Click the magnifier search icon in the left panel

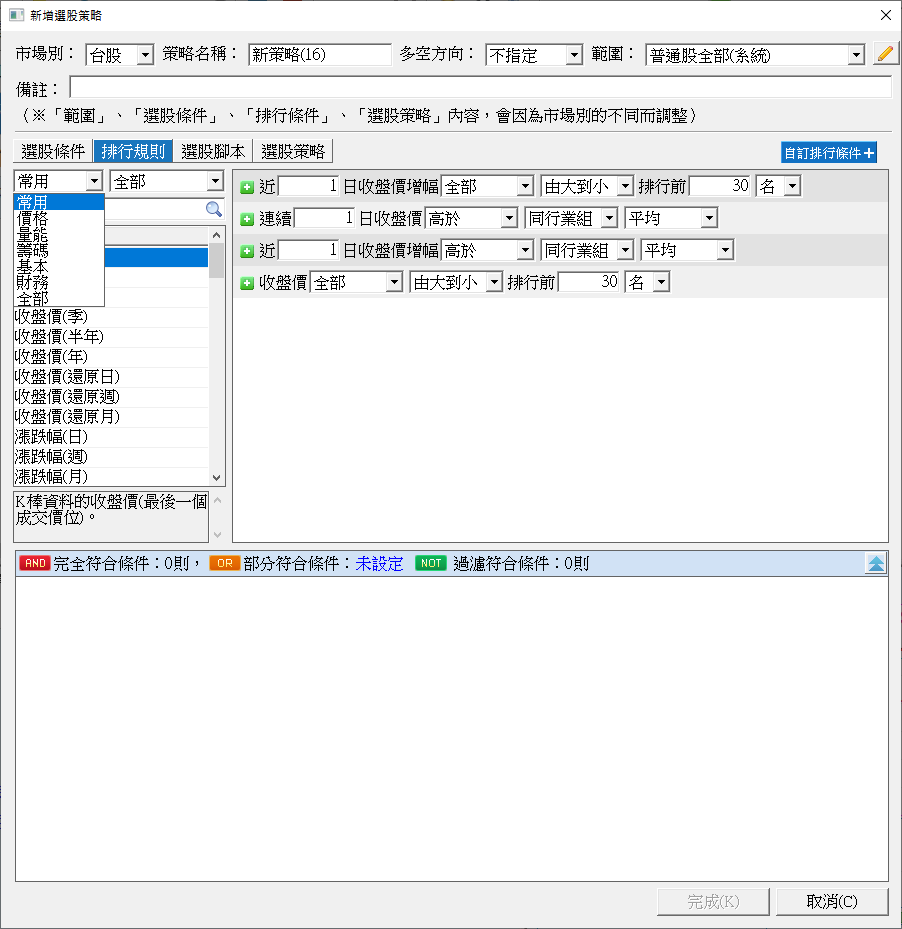(x=214, y=209)
